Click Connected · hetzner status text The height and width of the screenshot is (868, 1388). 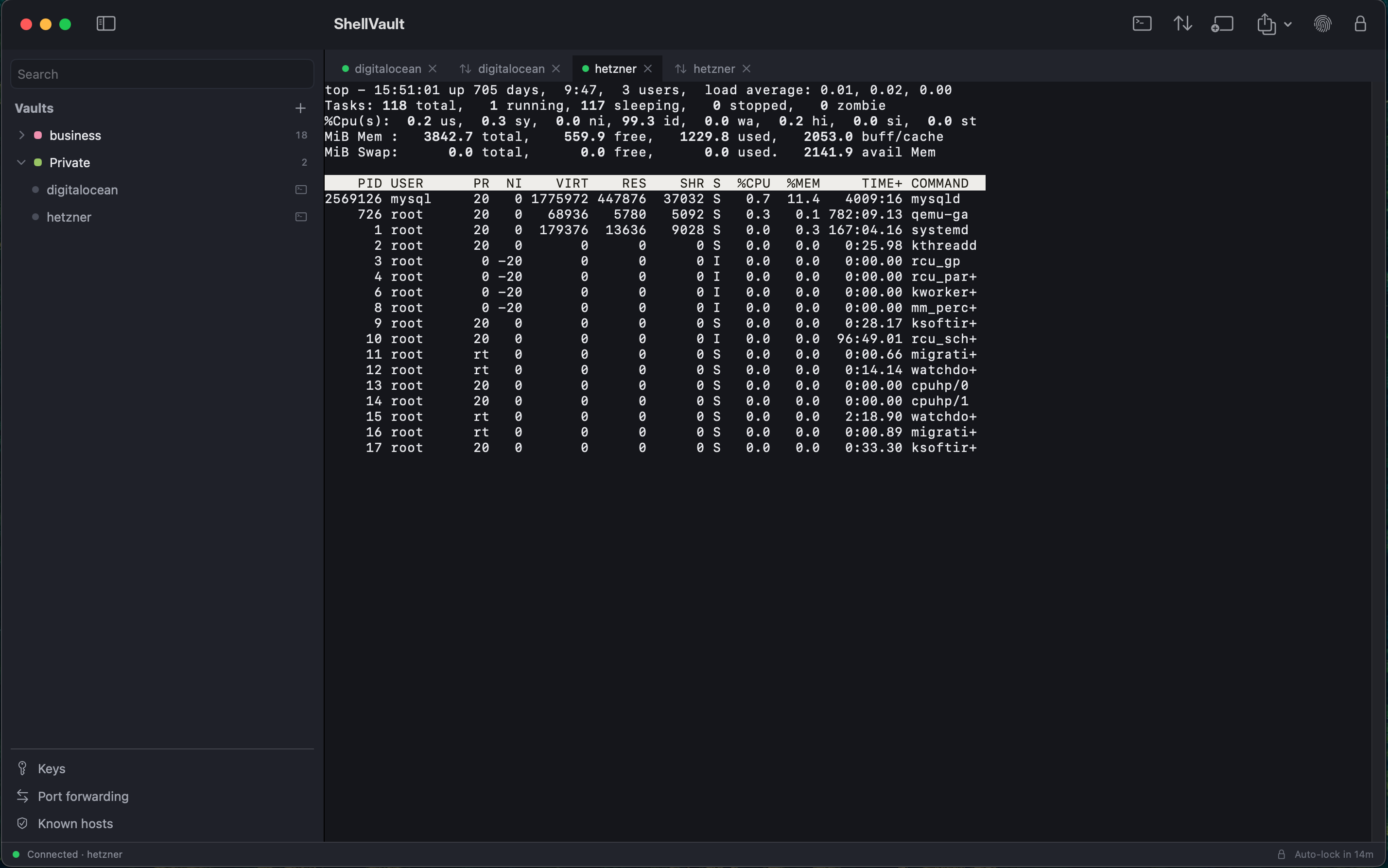click(x=75, y=854)
